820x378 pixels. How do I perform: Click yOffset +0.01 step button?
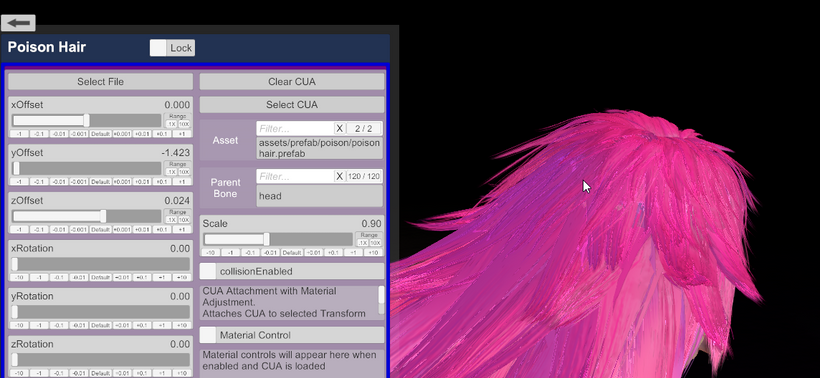pyautogui.click(x=142, y=181)
